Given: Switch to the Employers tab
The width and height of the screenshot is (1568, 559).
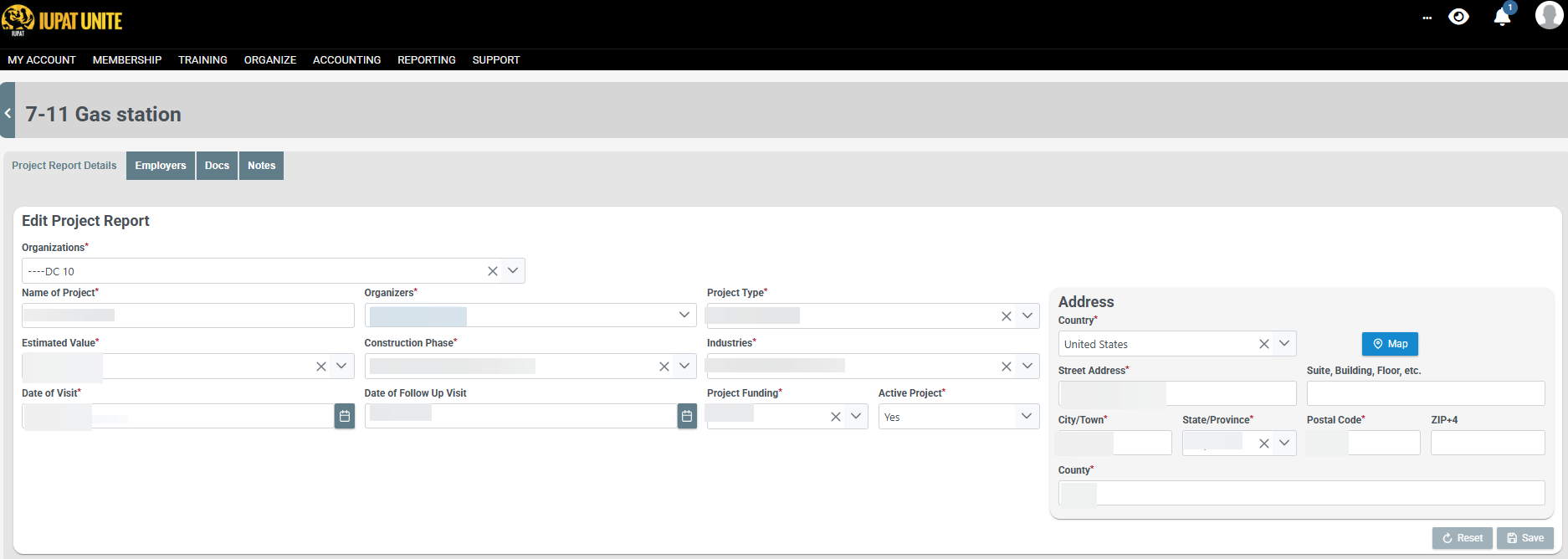Looking at the screenshot, I should [x=161, y=166].
